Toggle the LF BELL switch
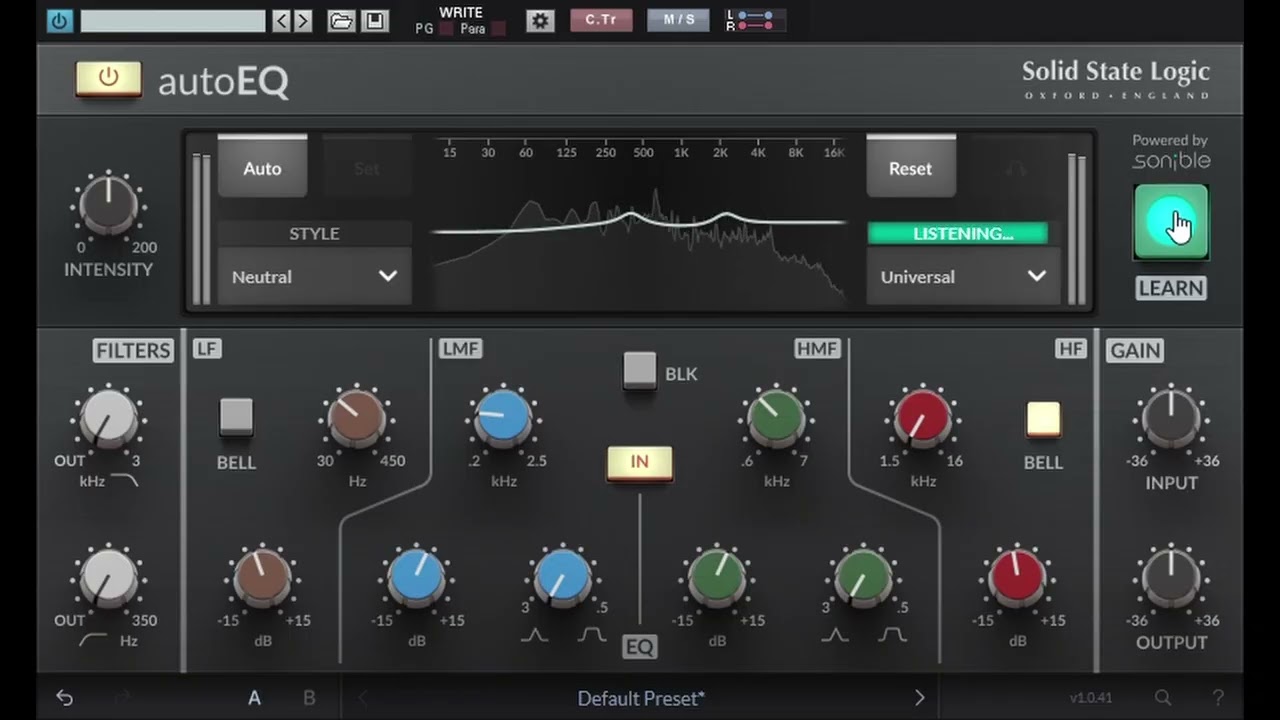This screenshot has width=1280, height=720. pos(236,417)
